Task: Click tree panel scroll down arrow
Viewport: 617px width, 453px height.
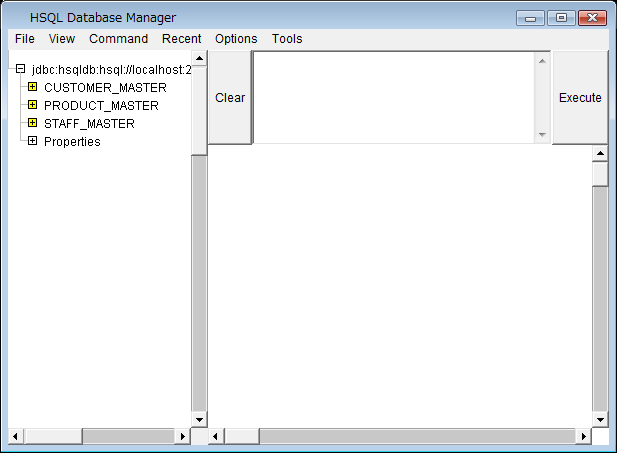Action: 200,420
